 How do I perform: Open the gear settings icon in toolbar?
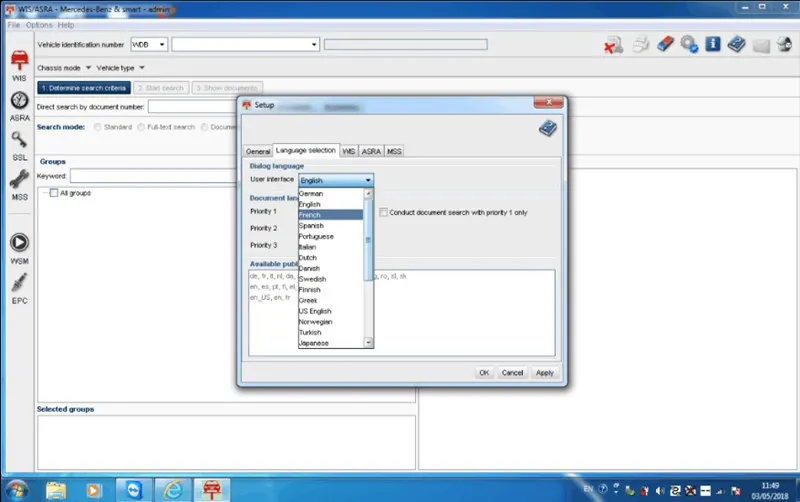click(689, 44)
